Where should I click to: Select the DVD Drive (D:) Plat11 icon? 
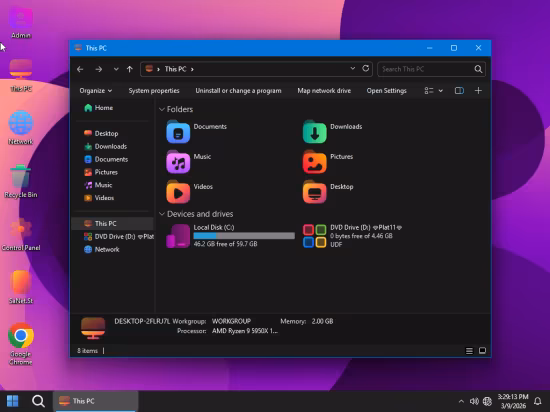(315, 236)
